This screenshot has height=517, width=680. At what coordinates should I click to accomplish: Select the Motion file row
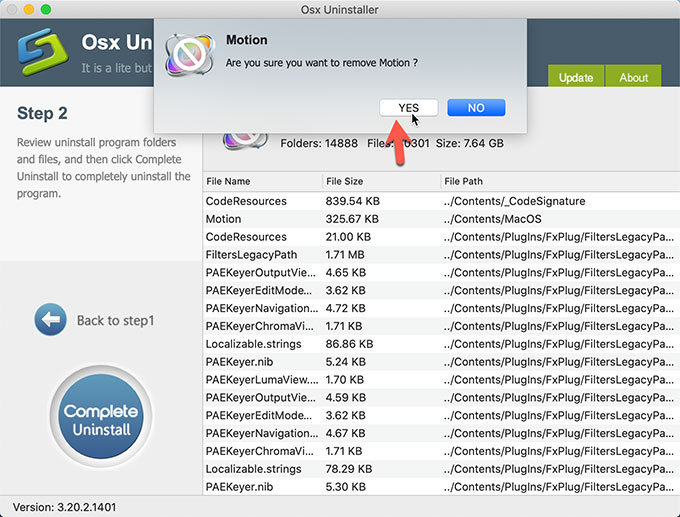pos(441,219)
